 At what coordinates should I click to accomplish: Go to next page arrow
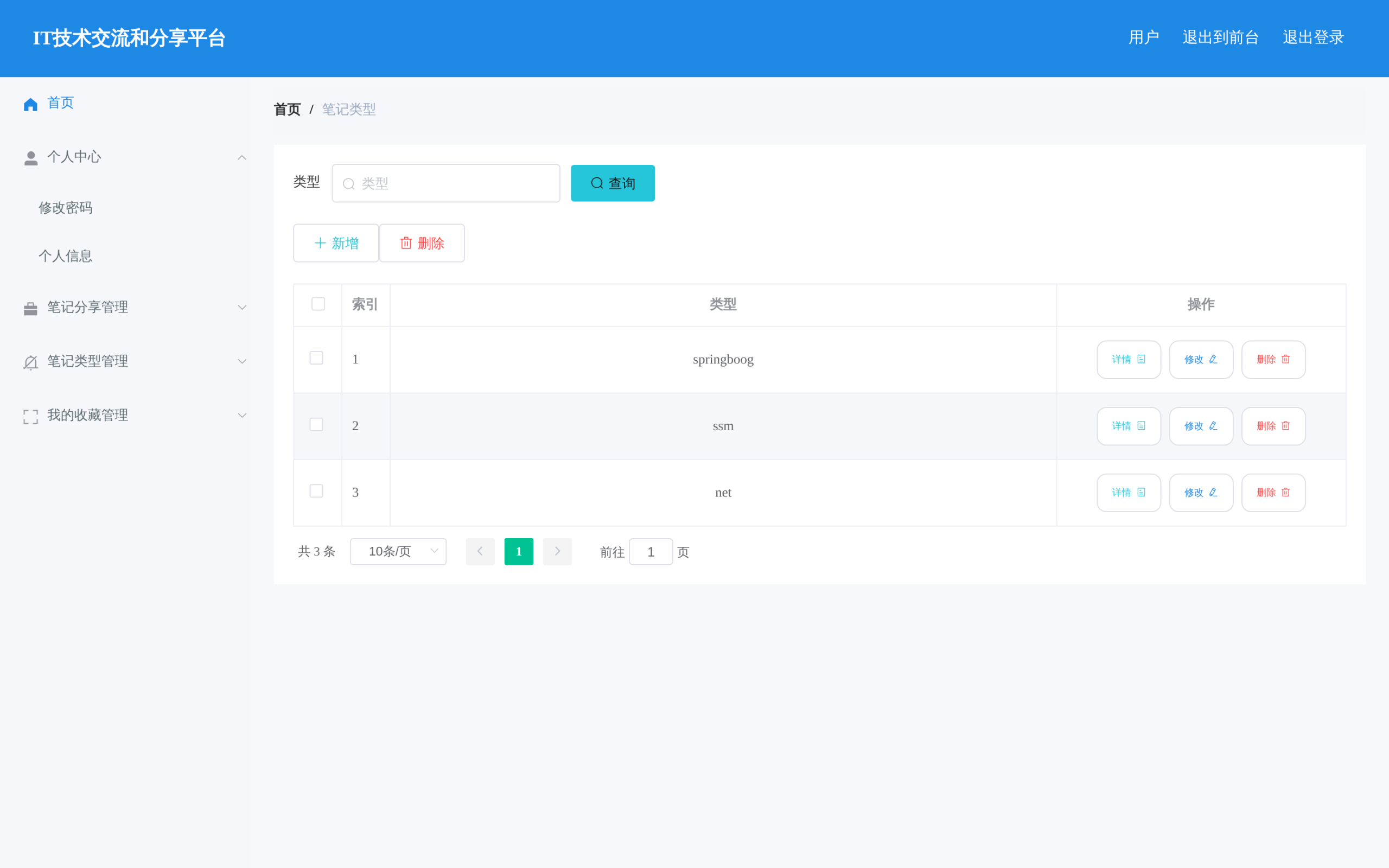coord(557,551)
